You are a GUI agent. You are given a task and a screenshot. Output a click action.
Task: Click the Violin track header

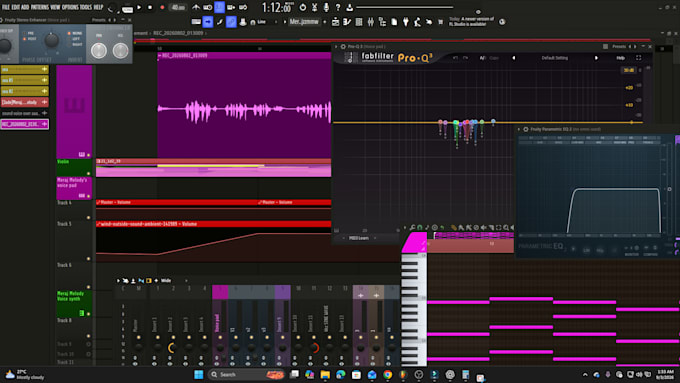pyautogui.click(x=74, y=167)
